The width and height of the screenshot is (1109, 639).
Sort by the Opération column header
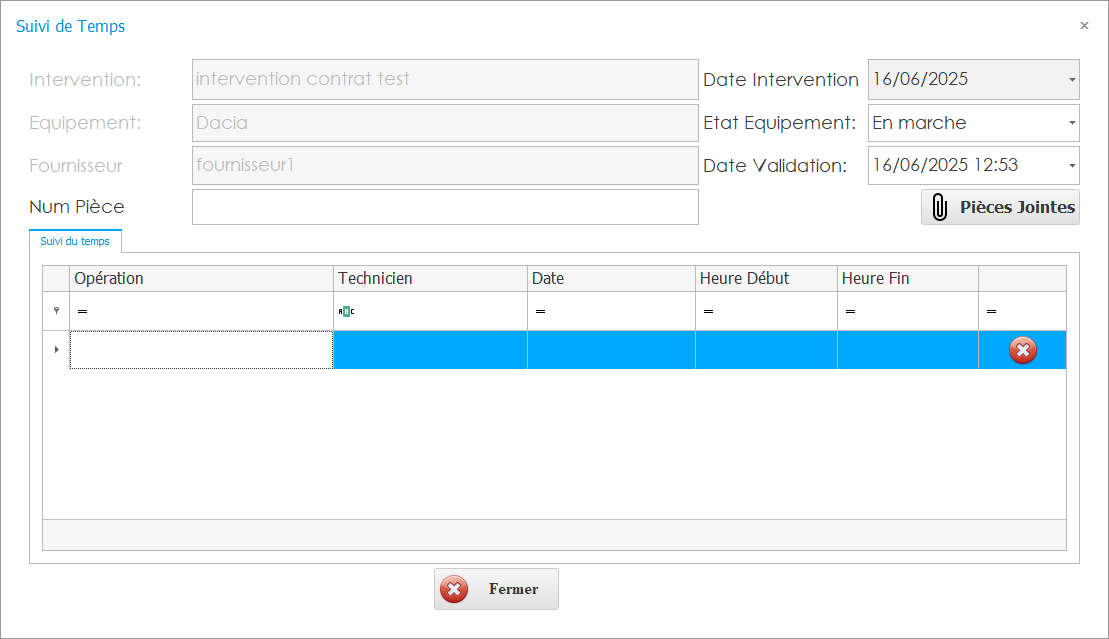pyautogui.click(x=200, y=278)
